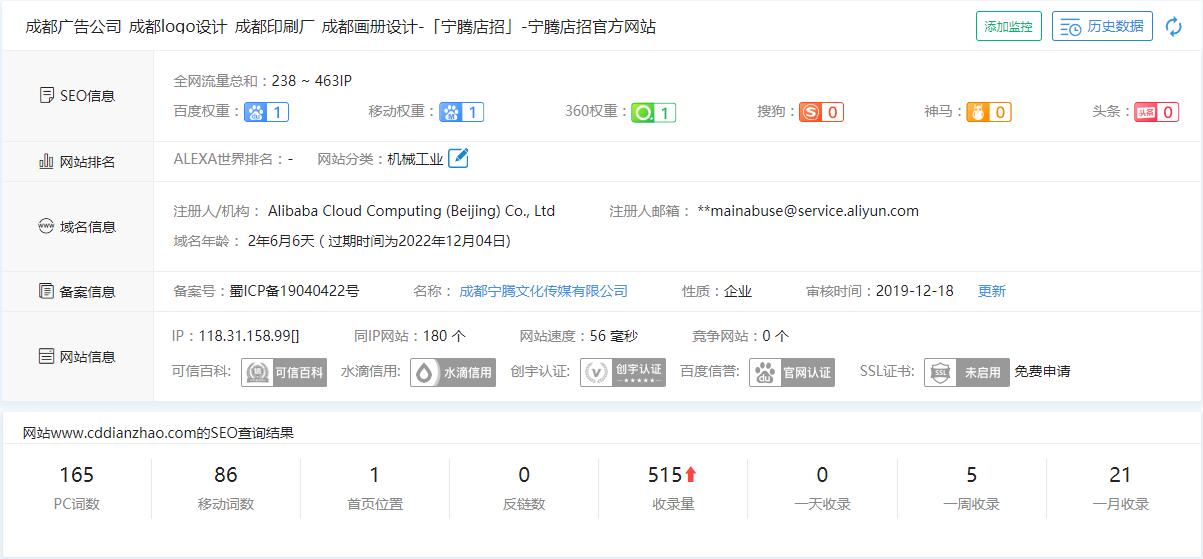The image size is (1203, 559).
Task: Click the 官网认证 Baidu reputation badge
Action: pos(792,372)
